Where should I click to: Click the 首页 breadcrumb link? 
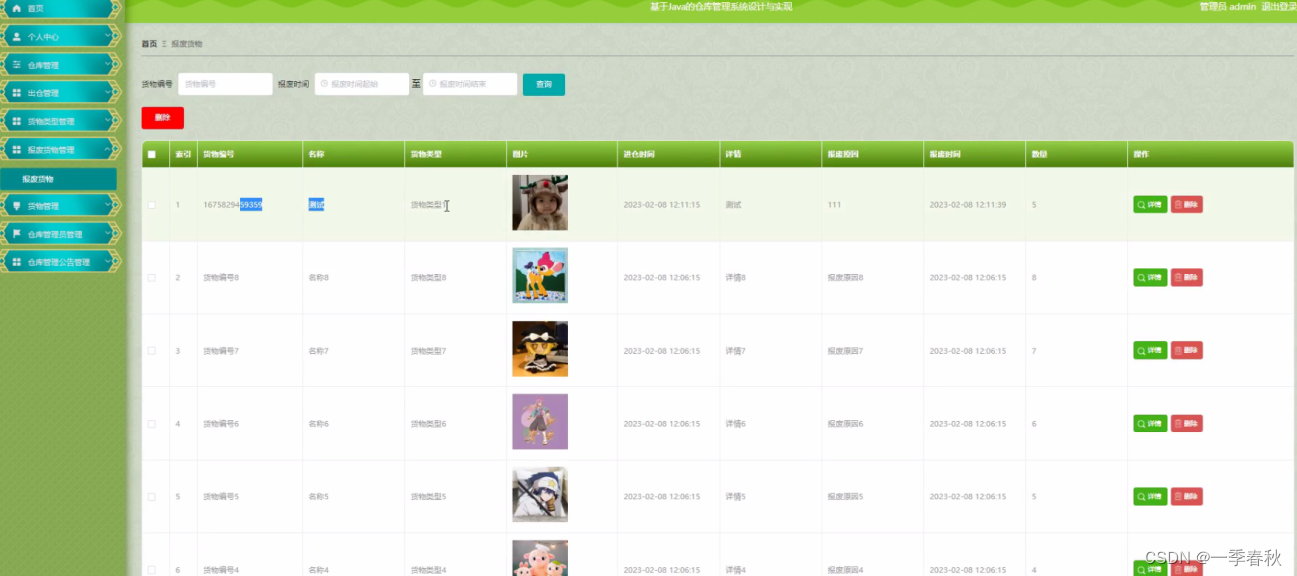pyautogui.click(x=149, y=44)
